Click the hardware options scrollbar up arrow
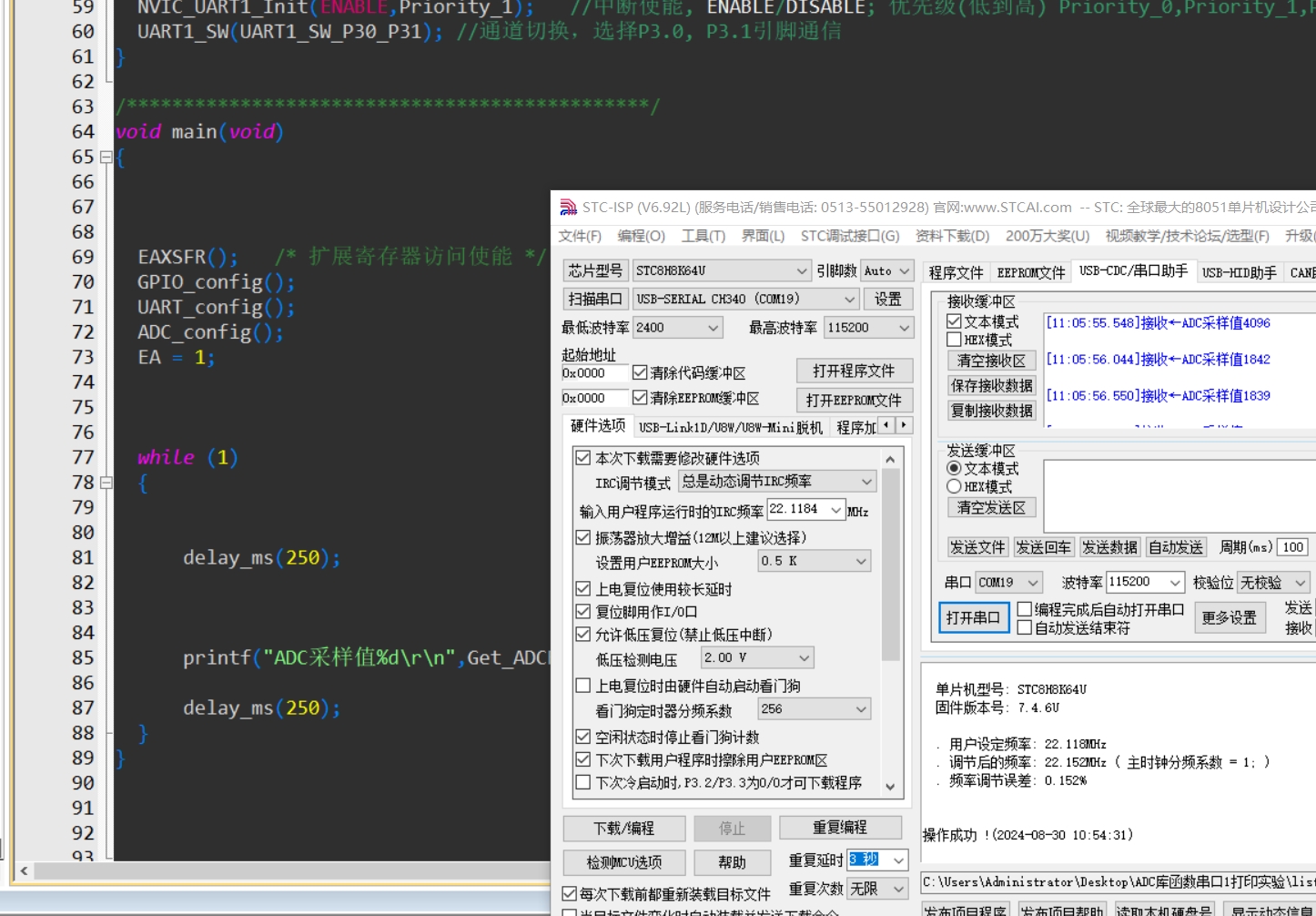The height and width of the screenshot is (916, 1316). point(890,459)
